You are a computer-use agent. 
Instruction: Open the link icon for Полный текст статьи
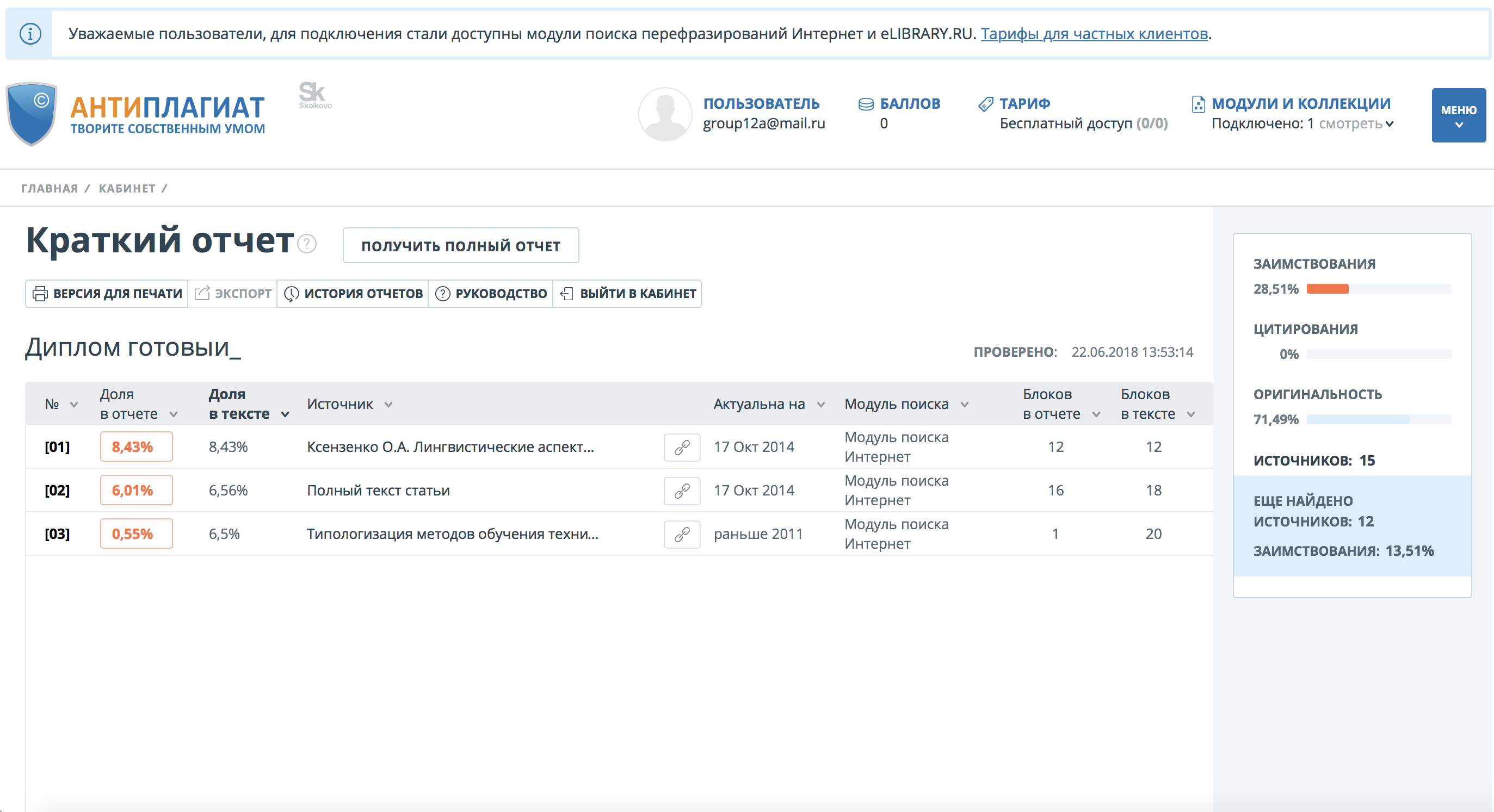[682, 491]
